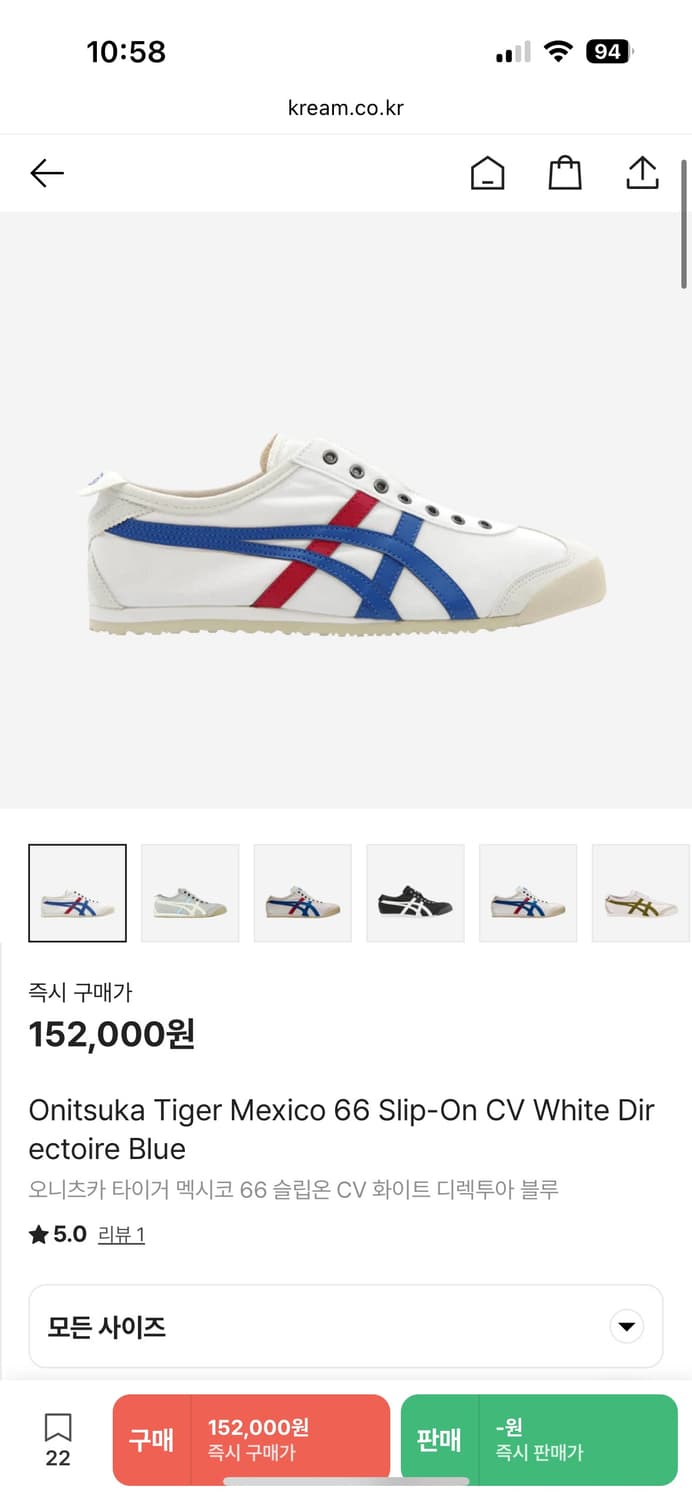This screenshot has width=692, height=1500.
Task: Select the fifth shoe color thumbnail
Action: 528,893
